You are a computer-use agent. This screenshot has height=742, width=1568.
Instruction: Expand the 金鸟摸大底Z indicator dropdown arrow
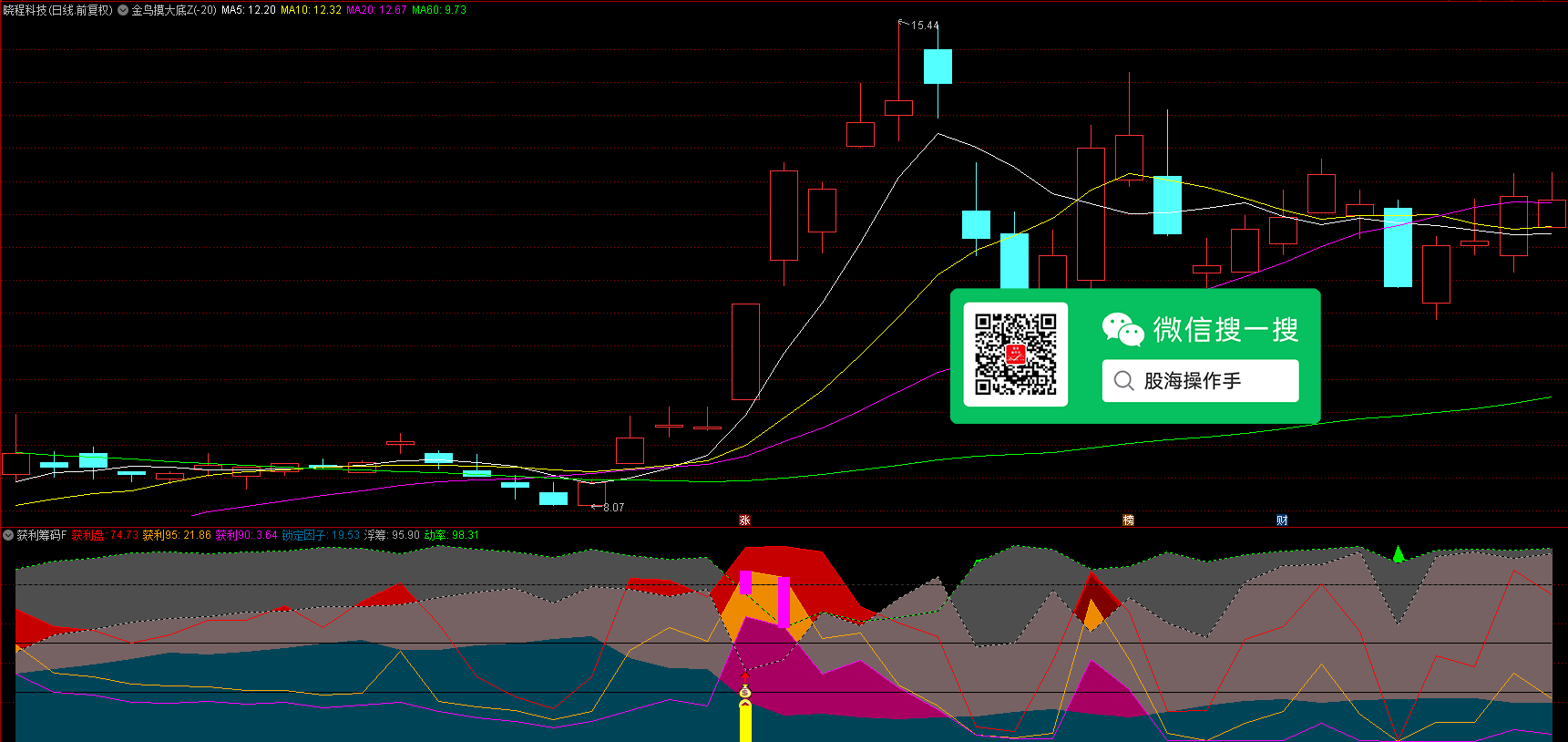coord(123,10)
